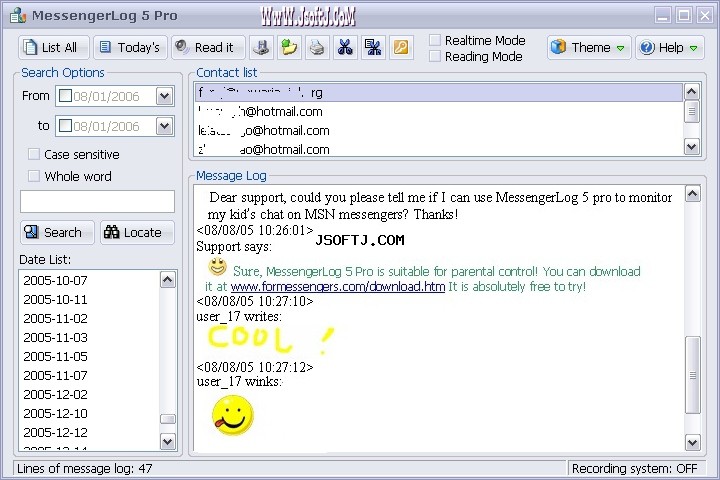The image size is (720, 480).
Task: Click Message Log scroll down arrow
Action: click(x=693, y=442)
